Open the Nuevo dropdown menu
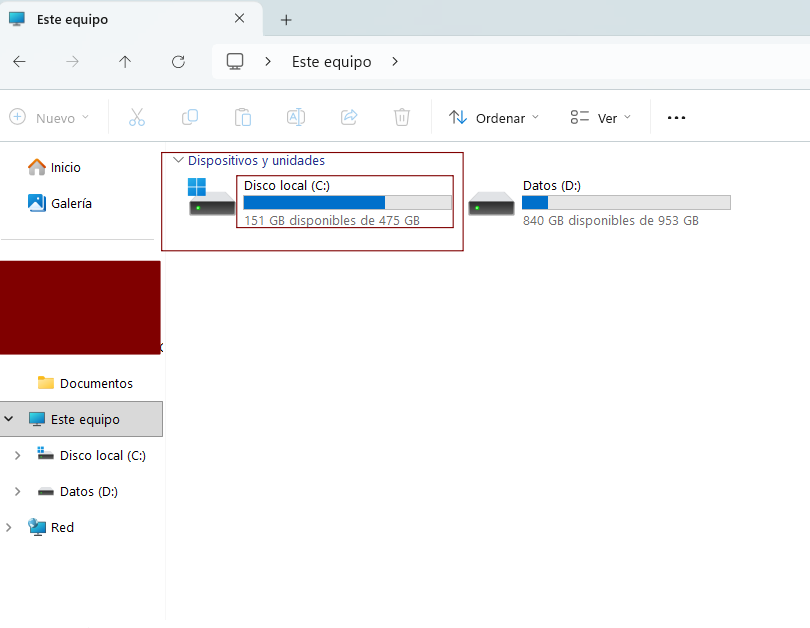810x628 pixels. click(49, 118)
